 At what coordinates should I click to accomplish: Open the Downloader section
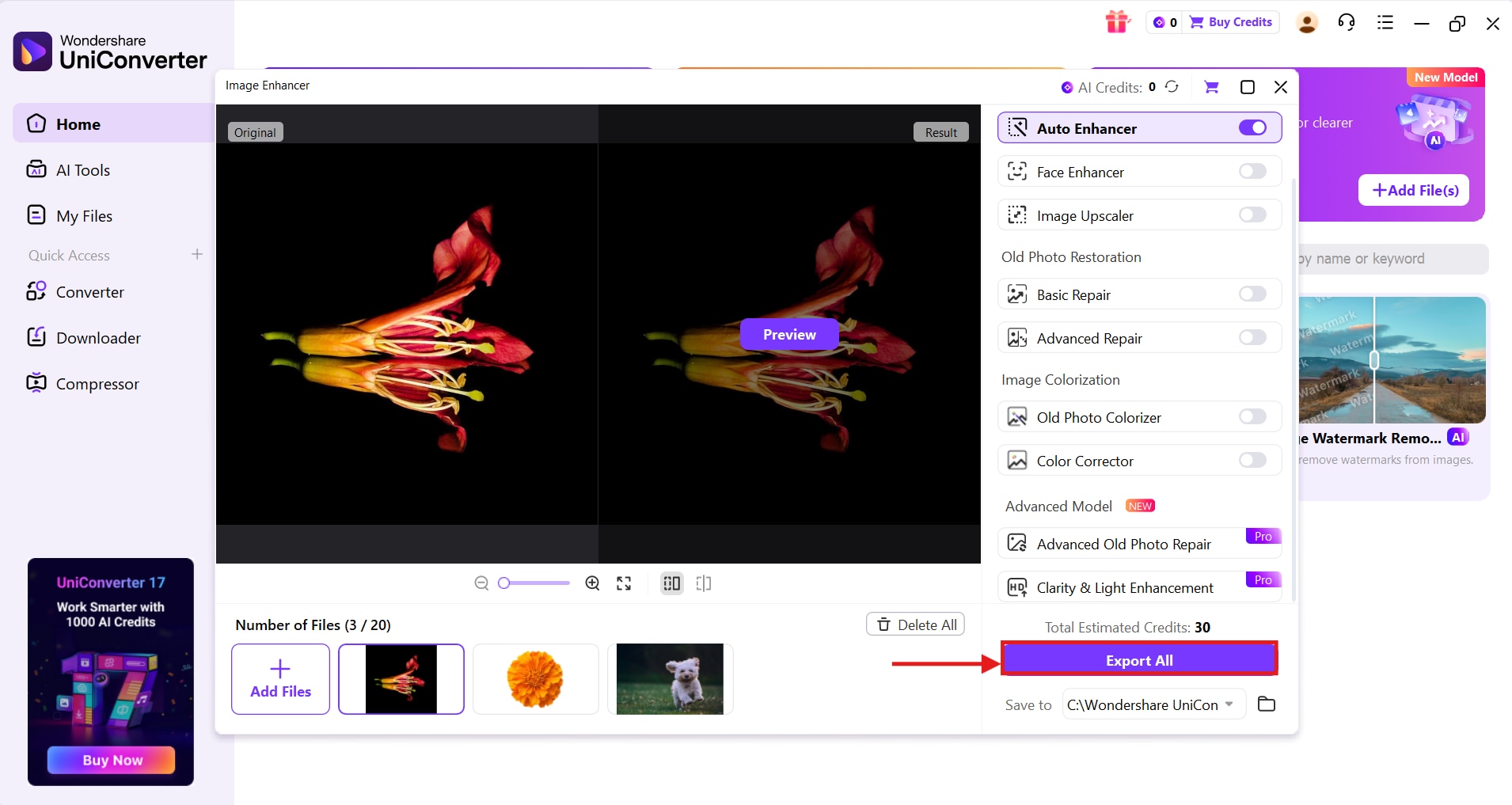click(x=98, y=337)
